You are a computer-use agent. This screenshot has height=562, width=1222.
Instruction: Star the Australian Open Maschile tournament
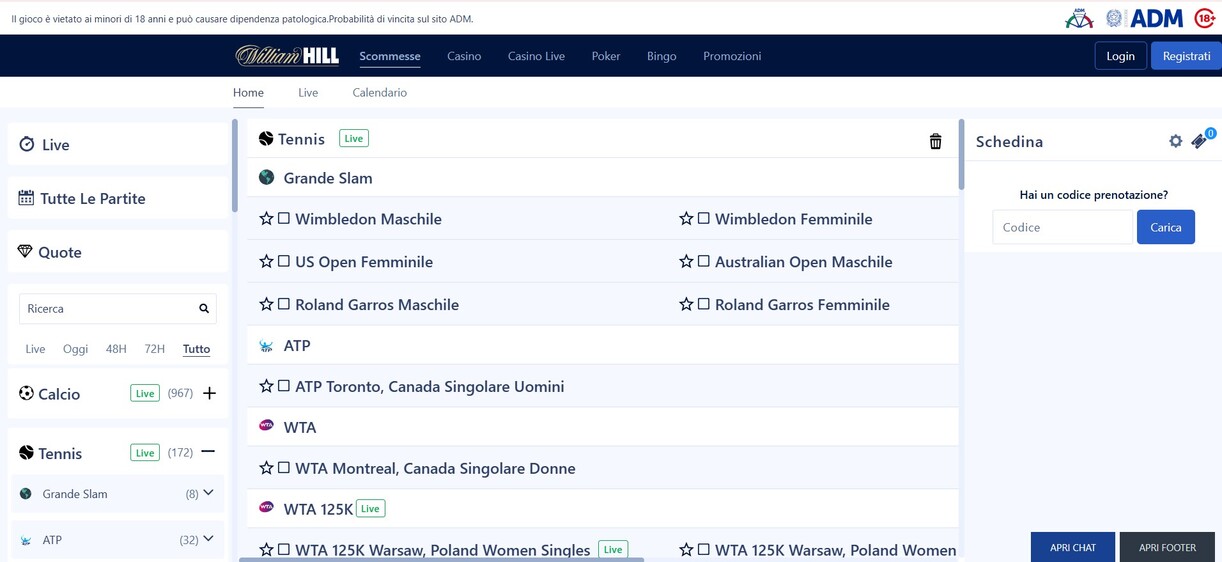coord(686,262)
